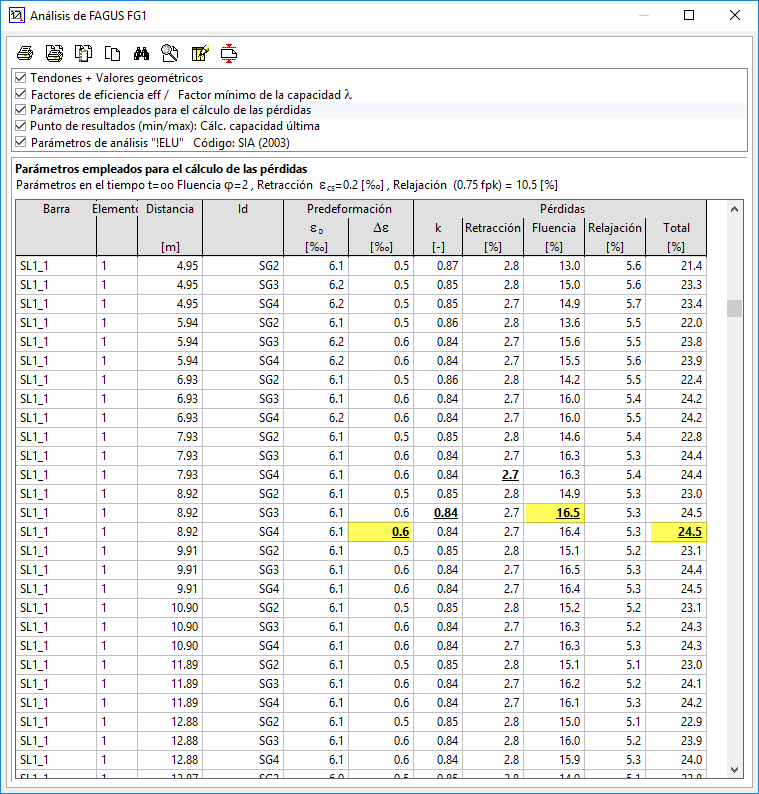Click the Distancia column header
The height and width of the screenshot is (794, 759).
[x=170, y=228]
